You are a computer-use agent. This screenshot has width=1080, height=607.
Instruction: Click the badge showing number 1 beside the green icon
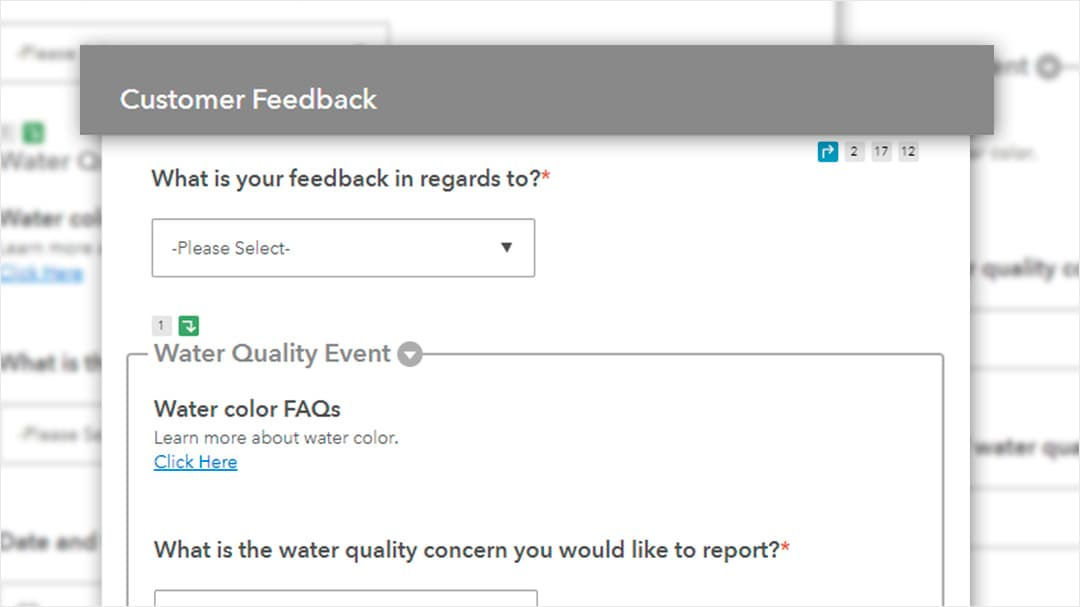pyautogui.click(x=161, y=325)
